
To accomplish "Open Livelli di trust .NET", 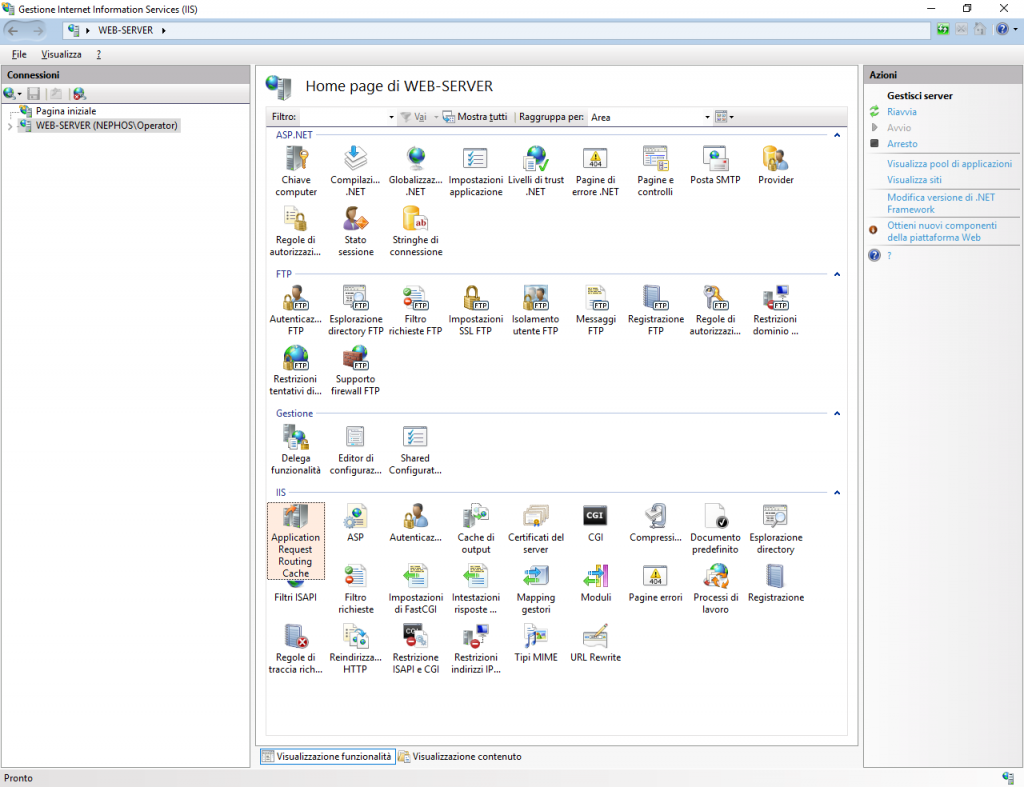I will pos(536,171).
